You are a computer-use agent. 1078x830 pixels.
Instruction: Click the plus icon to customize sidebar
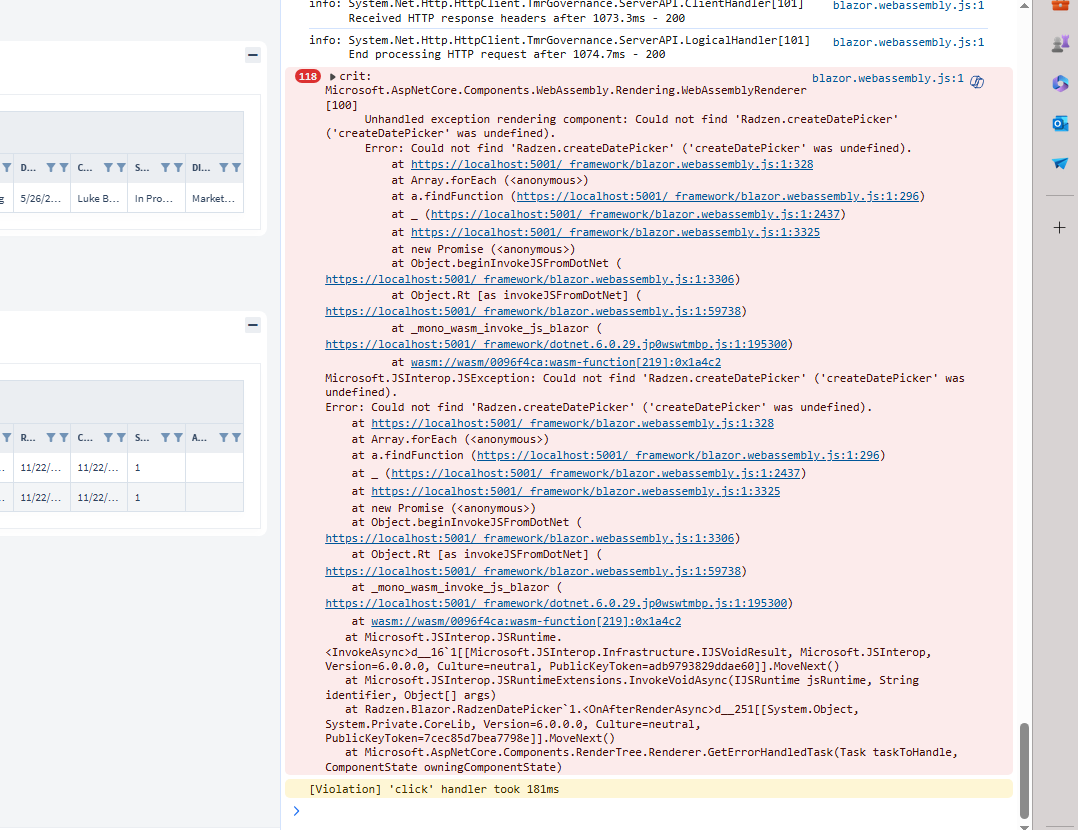1059,228
